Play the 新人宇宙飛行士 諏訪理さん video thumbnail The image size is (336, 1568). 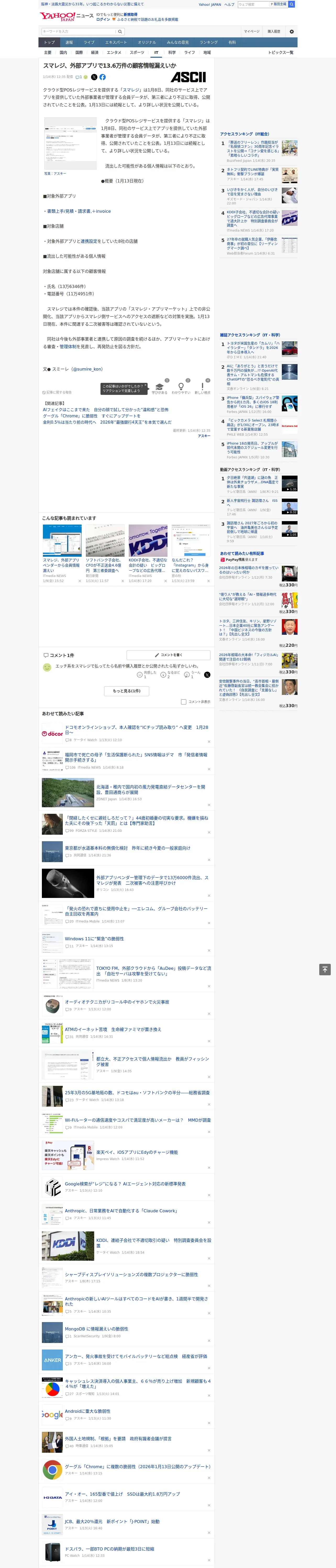(290, 506)
